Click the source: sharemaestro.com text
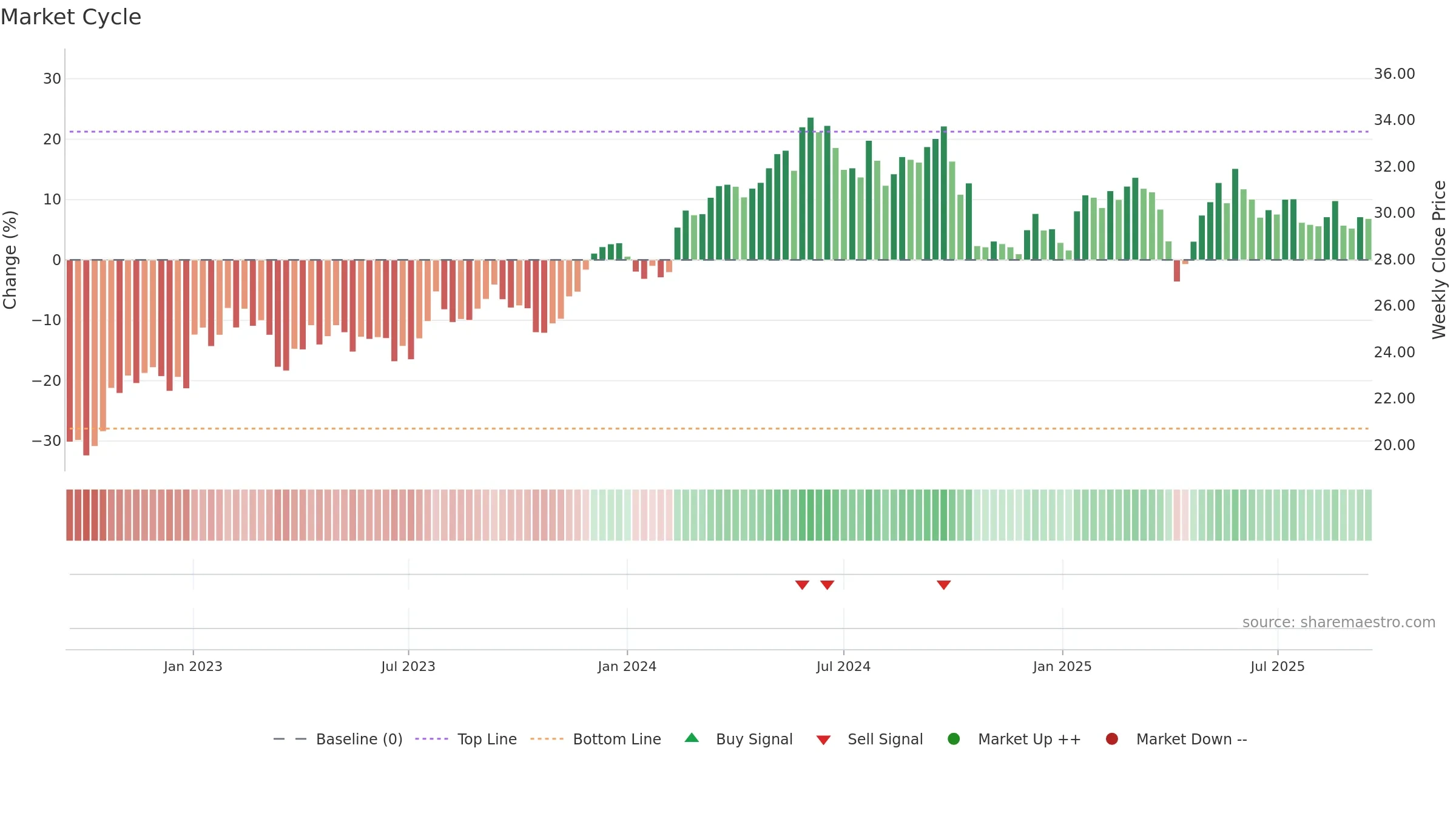 (1339, 622)
